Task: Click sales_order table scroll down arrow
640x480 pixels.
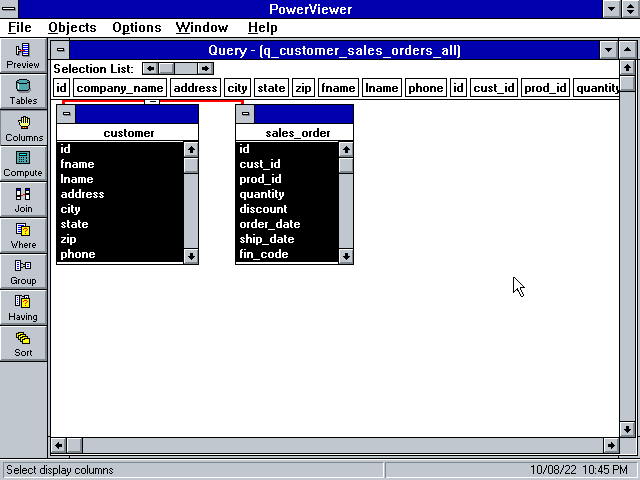Action: (346, 256)
